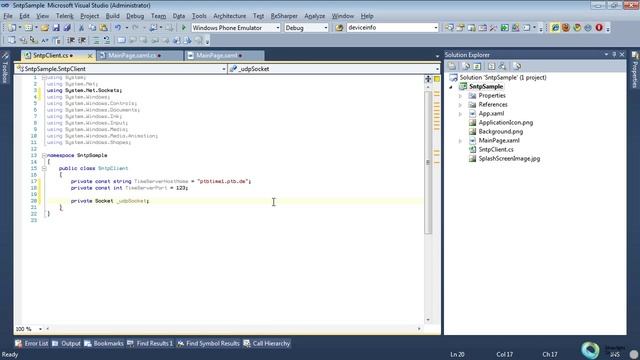Collapse the namespace SntpSample outlining block
Viewport: 640px width, 360px height.
[44, 155]
